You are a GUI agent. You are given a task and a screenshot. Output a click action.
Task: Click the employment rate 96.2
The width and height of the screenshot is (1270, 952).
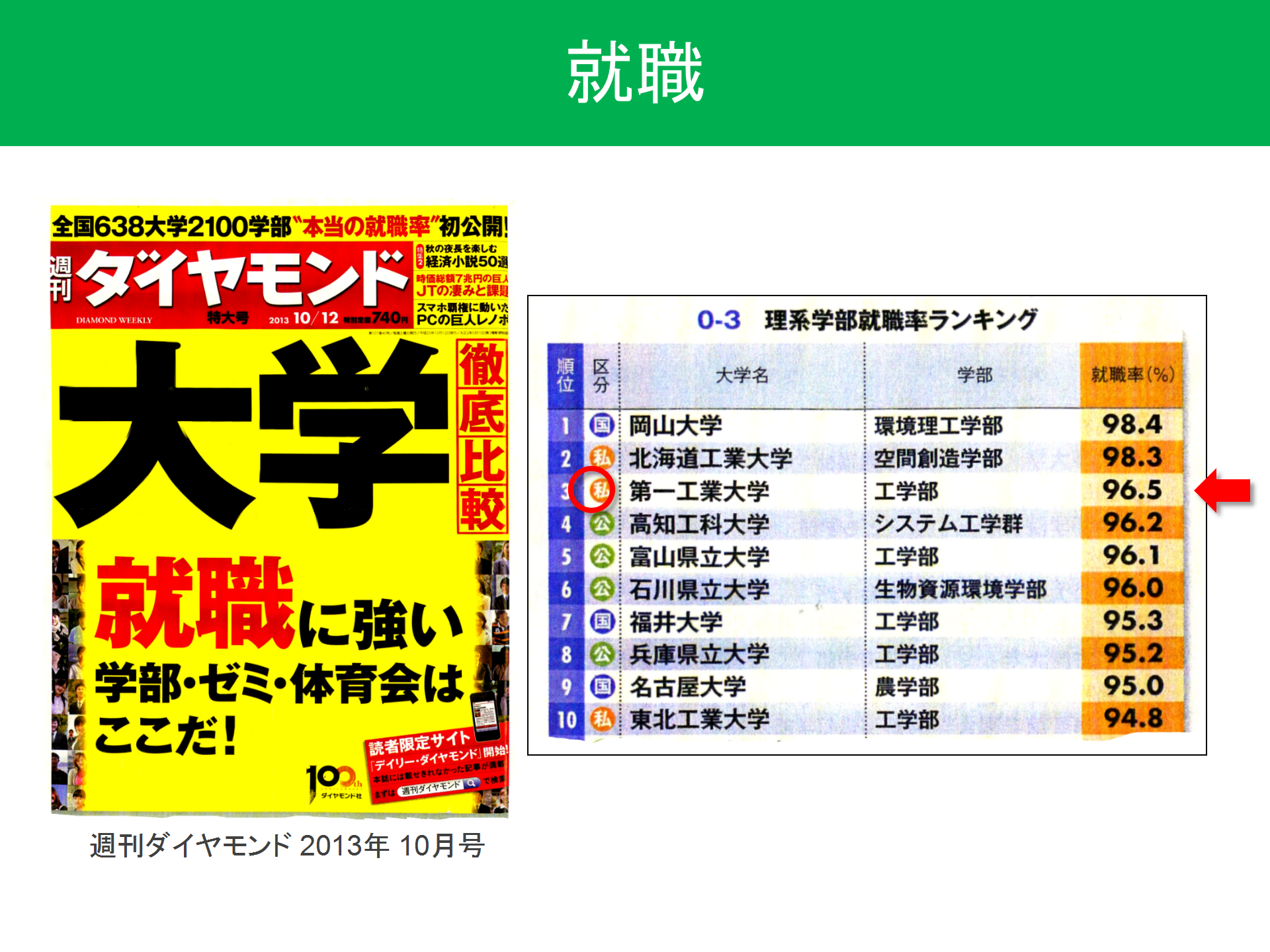coord(1132,522)
